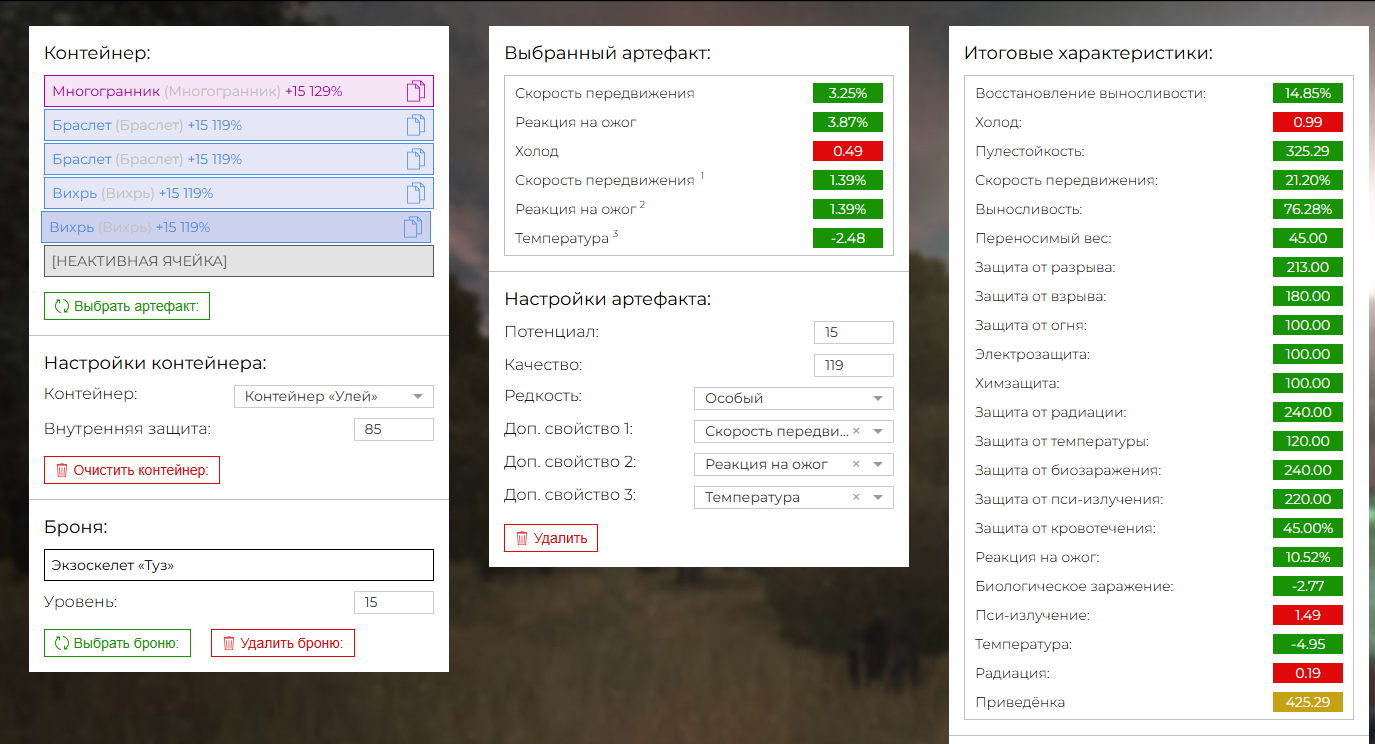Focus the Потенциал input field
The height and width of the screenshot is (744, 1375).
[x=854, y=332]
